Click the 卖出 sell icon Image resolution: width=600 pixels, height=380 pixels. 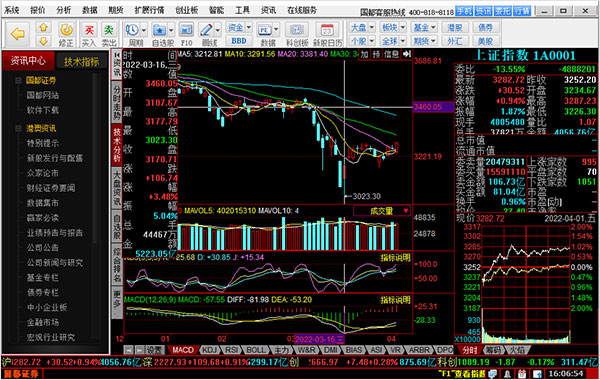[x=109, y=30]
